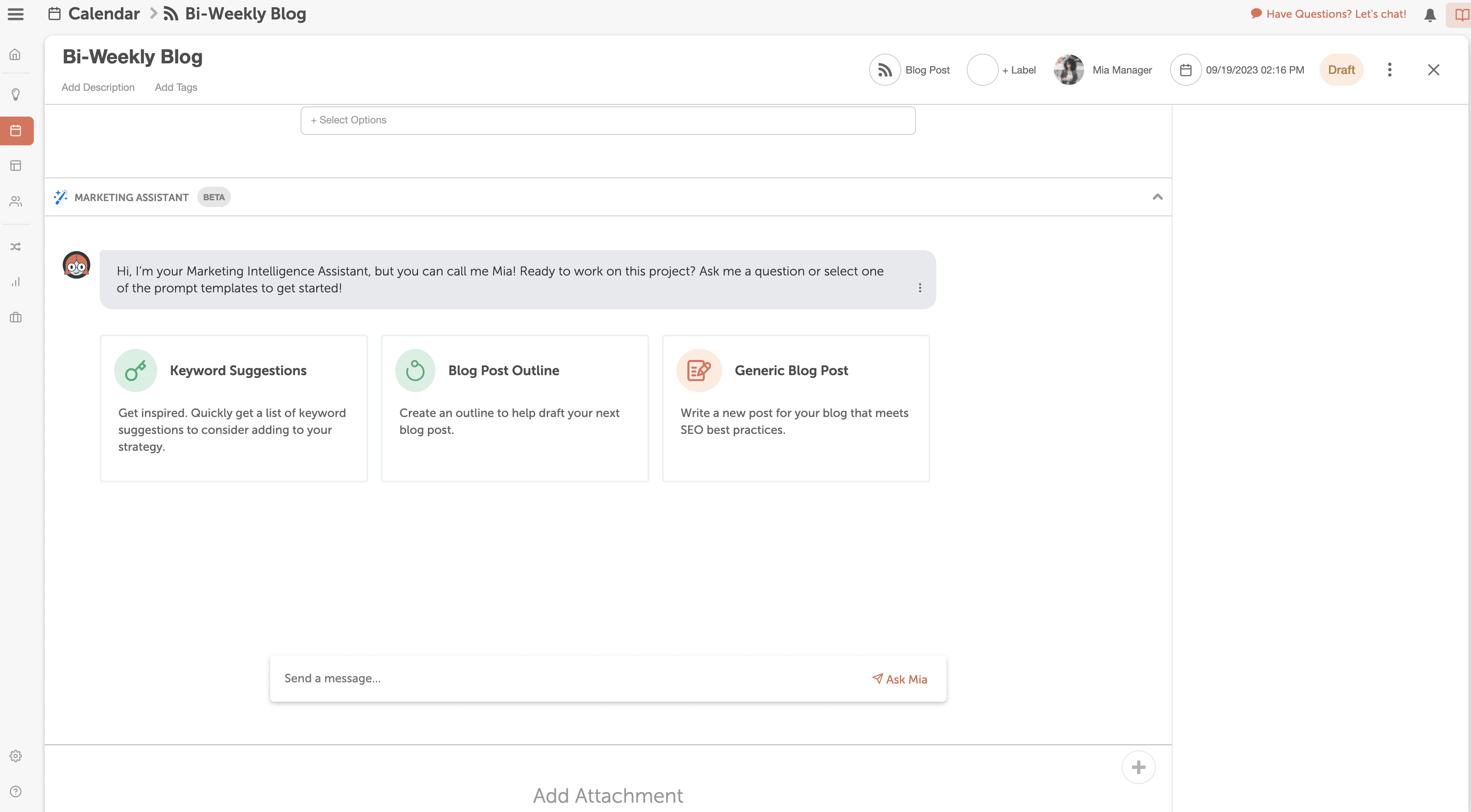This screenshot has height=812, width=1471.
Task: Open the Board view icon below Calendar
Action: click(x=15, y=166)
